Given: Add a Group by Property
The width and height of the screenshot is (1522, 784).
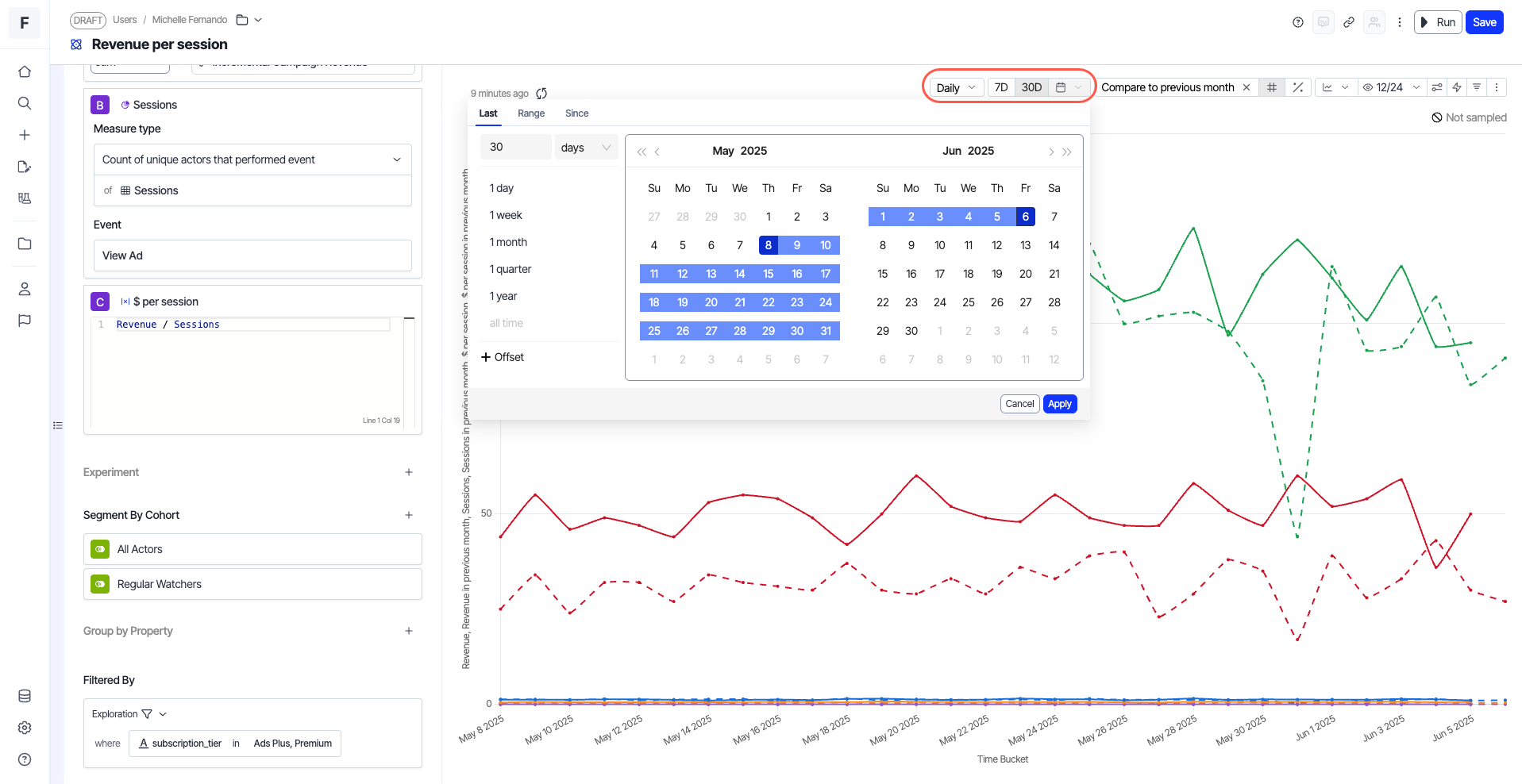Looking at the screenshot, I should point(409,631).
